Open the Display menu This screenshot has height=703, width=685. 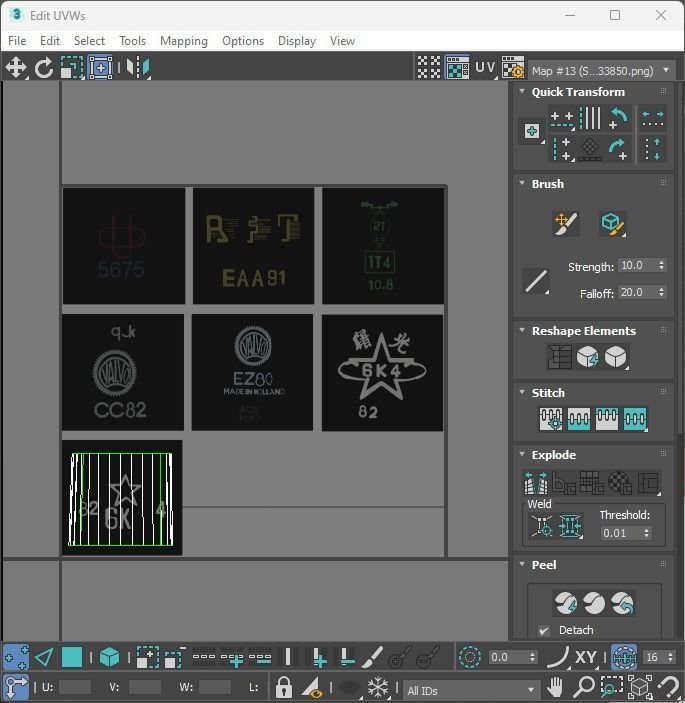[x=297, y=41]
